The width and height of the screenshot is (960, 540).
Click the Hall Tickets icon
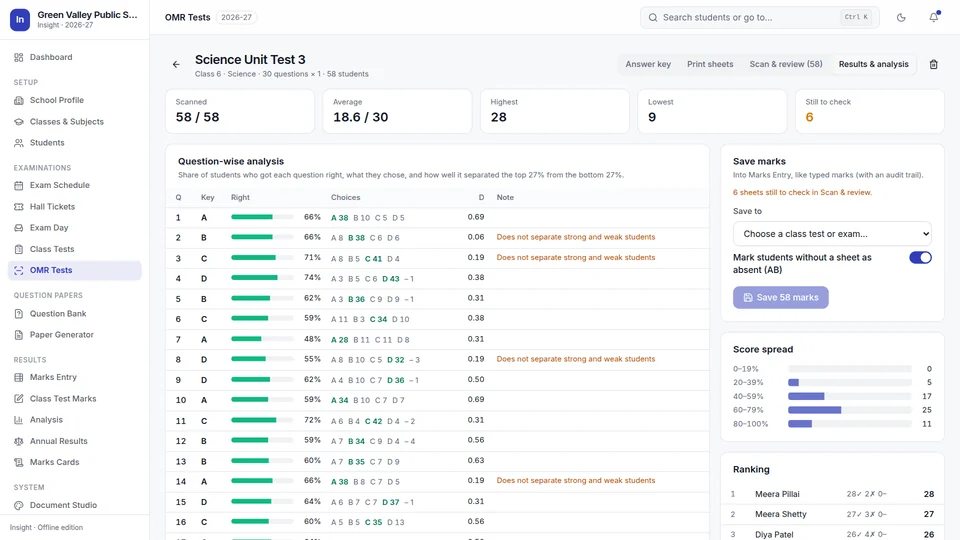(x=18, y=206)
